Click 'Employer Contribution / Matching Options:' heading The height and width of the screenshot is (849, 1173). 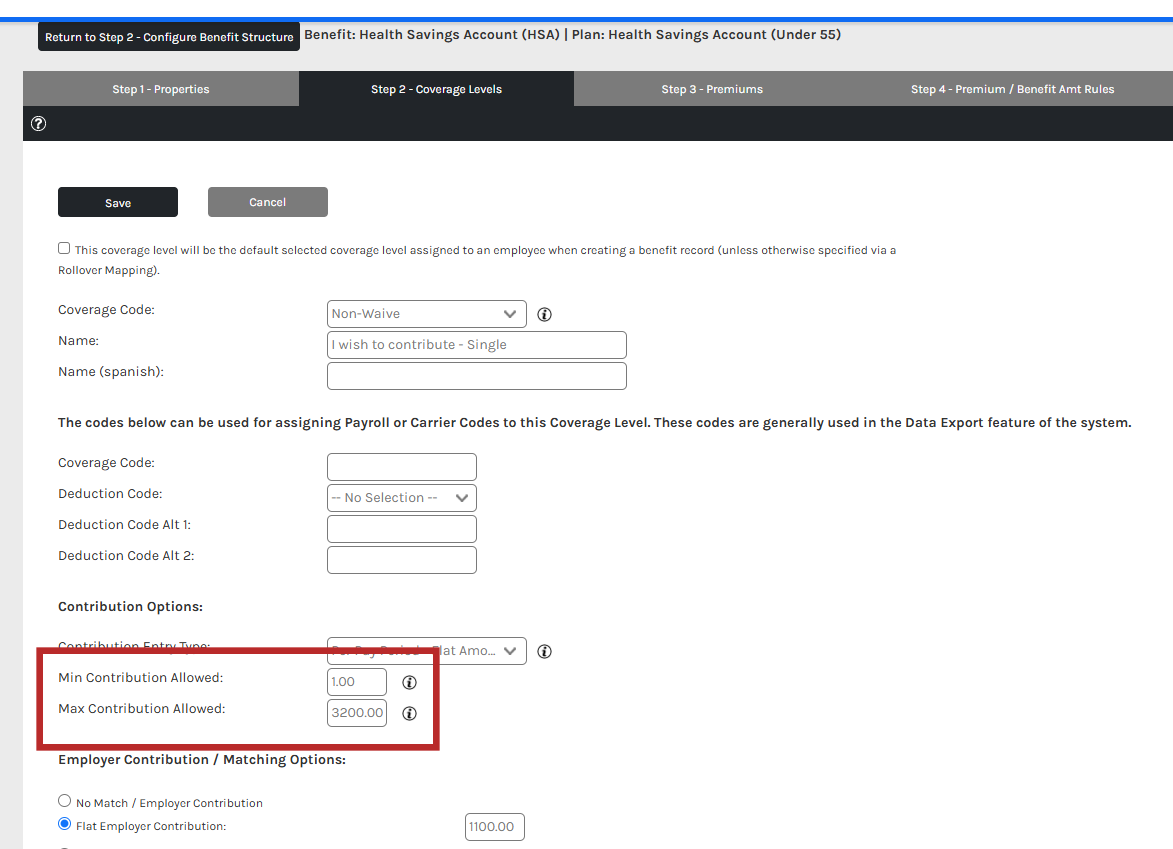click(202, 760)
